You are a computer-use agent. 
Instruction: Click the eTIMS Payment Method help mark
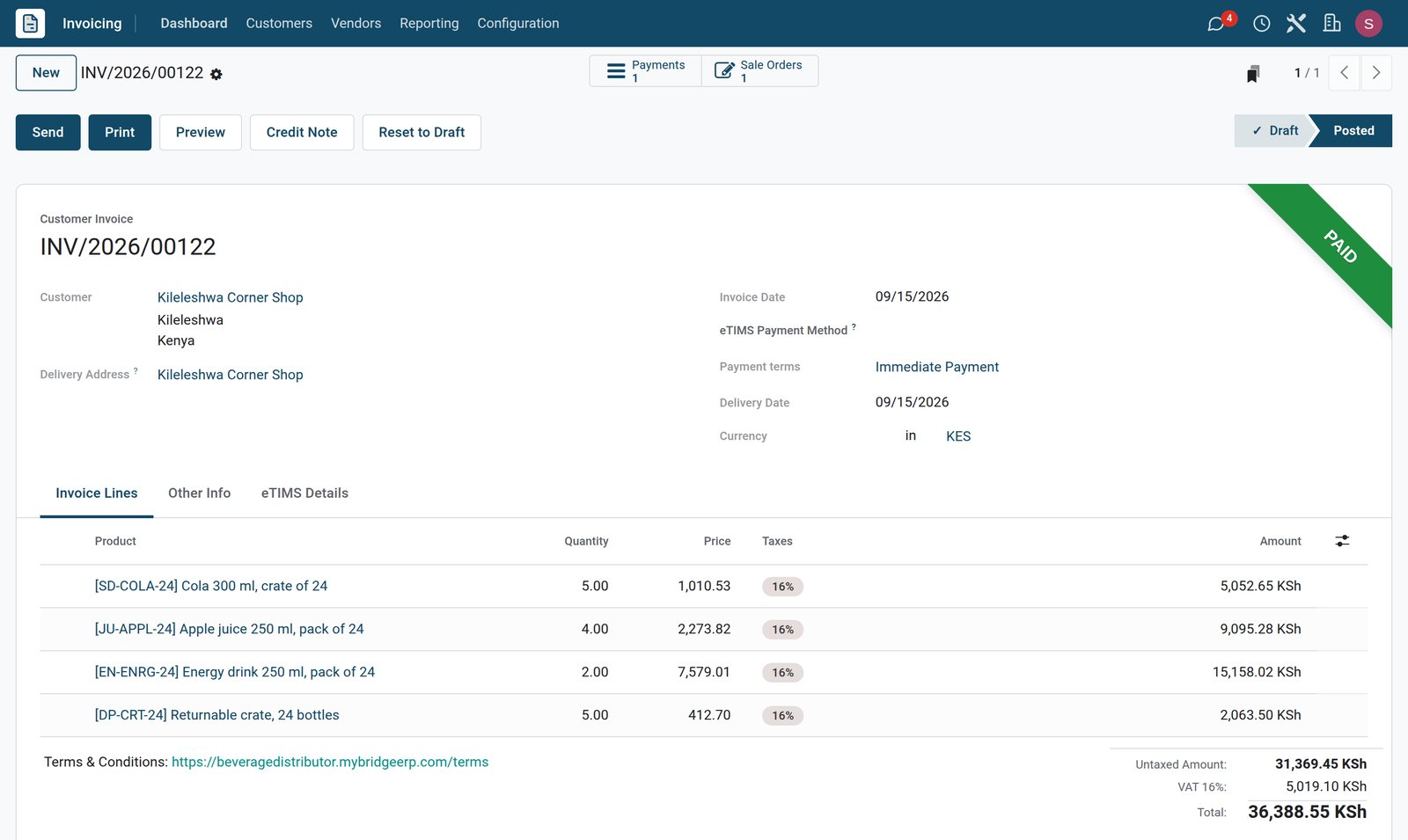(x=854, y=326)
